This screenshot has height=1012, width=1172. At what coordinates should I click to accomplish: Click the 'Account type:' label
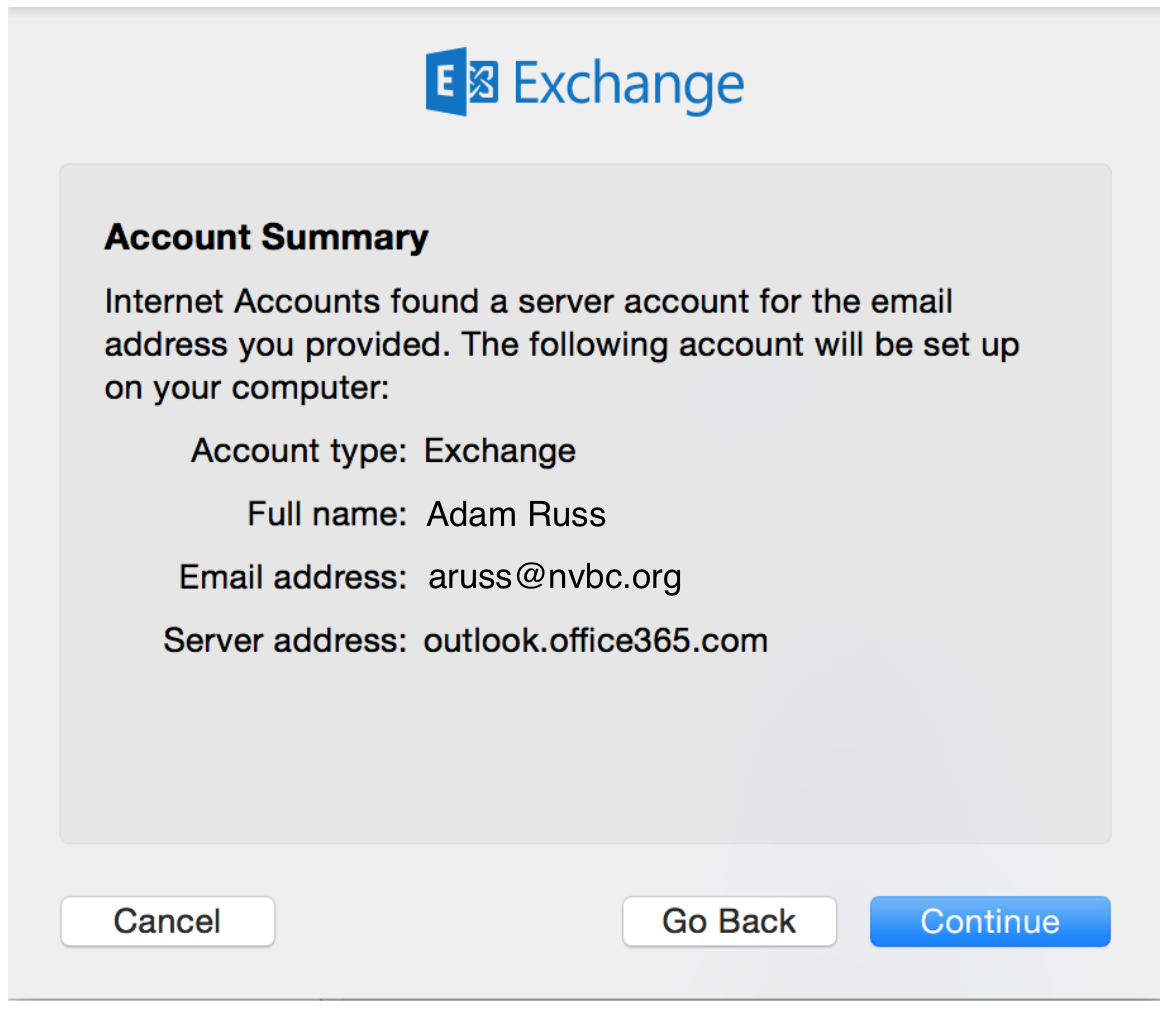pos(298,451)
